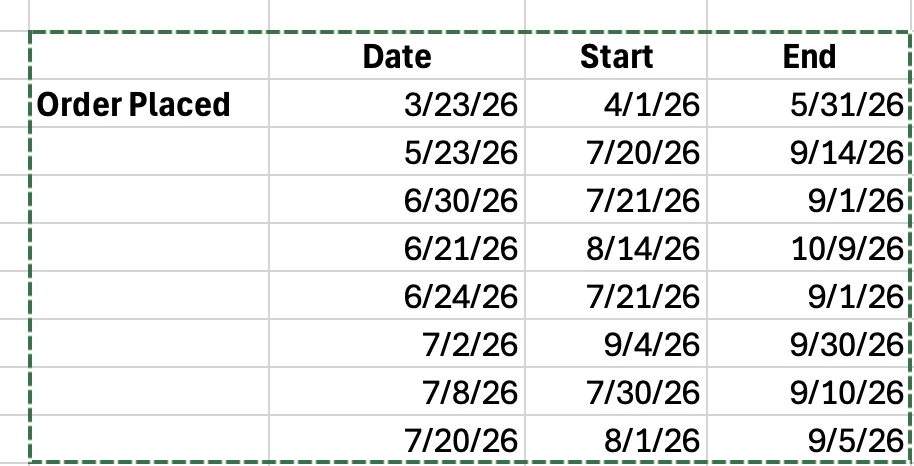Select the Date header cell
914x466 pixels.
(x=397, y=55)
